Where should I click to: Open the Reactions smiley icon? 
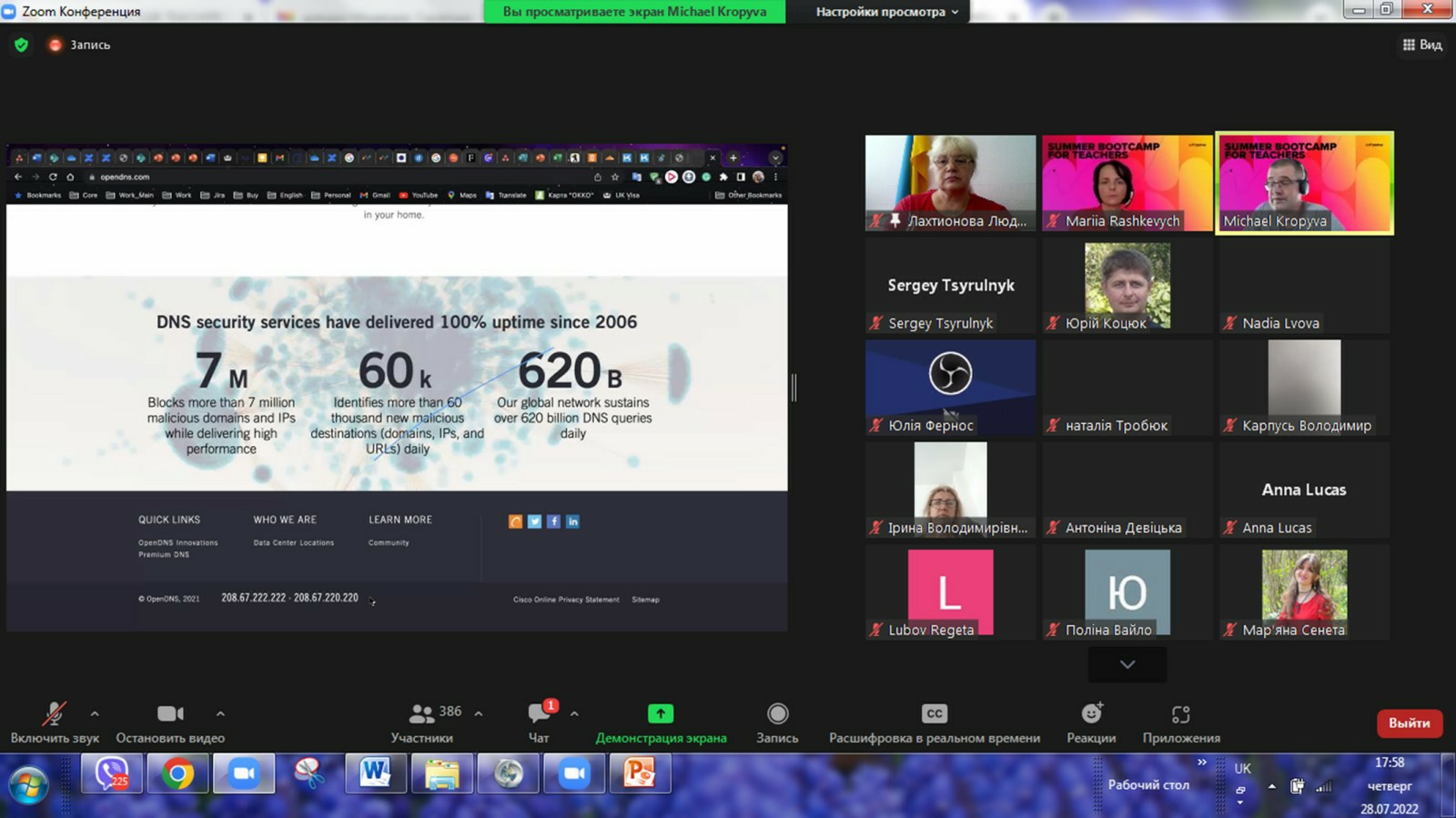(1091, 713)
